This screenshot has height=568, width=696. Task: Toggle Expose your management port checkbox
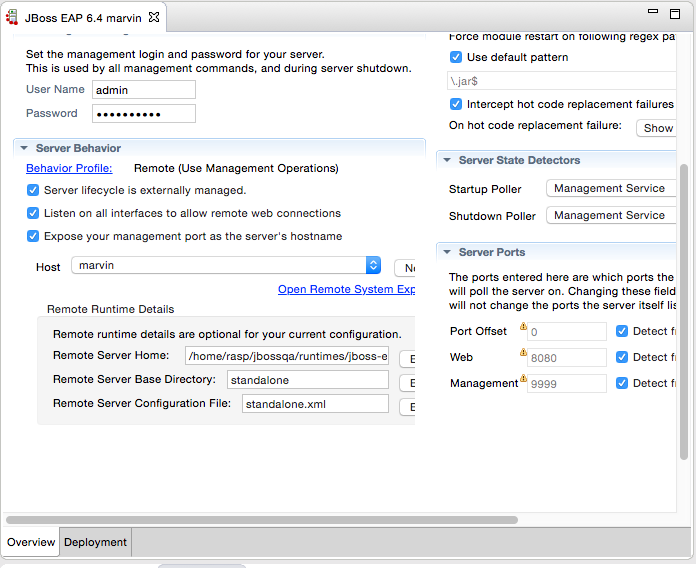click(33, 236)
